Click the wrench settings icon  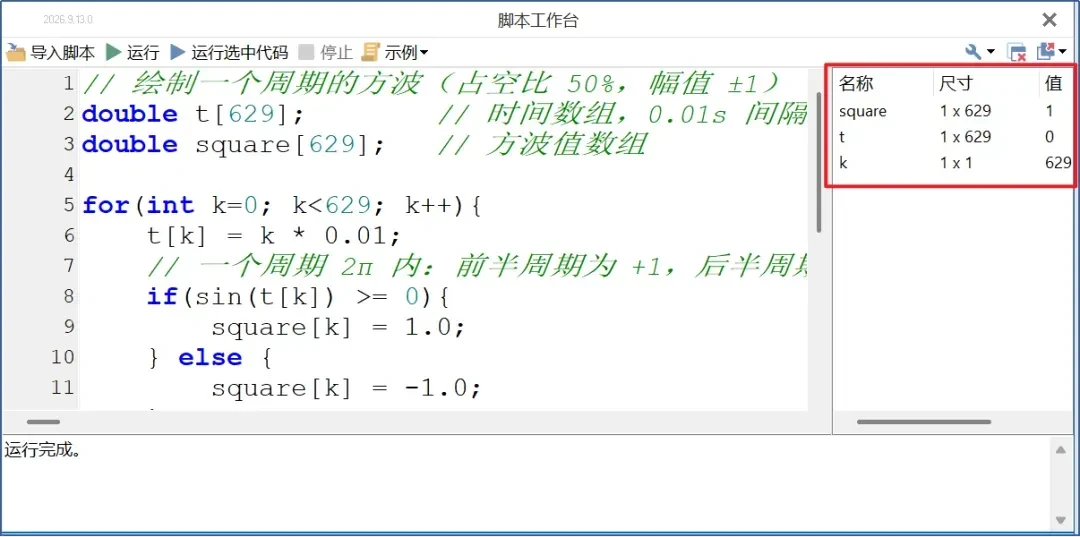click(x=974, y=52)
